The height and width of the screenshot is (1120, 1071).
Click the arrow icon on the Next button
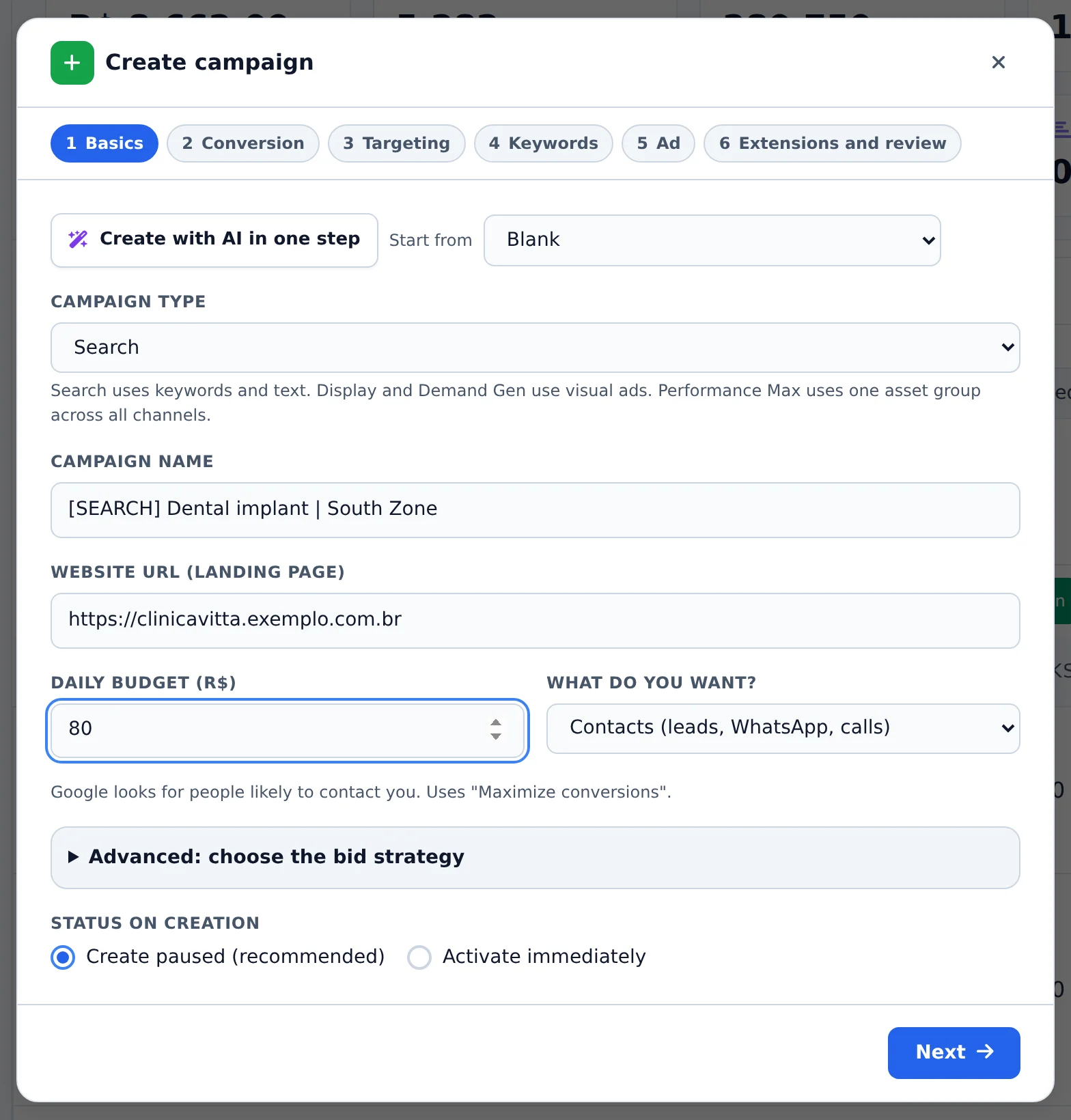coord(985,1052)
